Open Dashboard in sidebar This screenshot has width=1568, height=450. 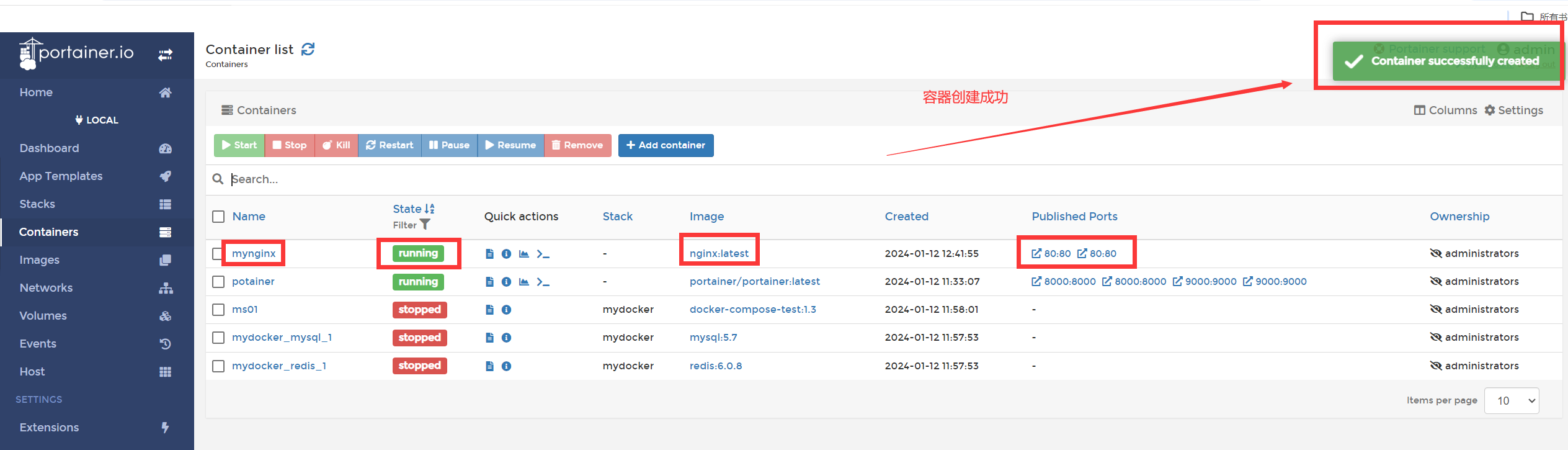[x=97, y=148]
